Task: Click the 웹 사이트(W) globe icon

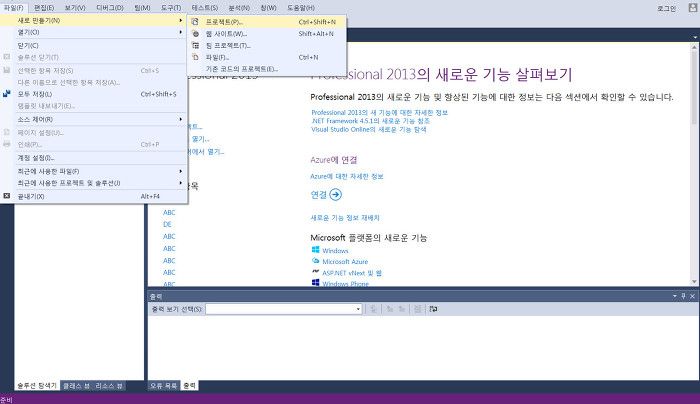Action: coord(196,33)
